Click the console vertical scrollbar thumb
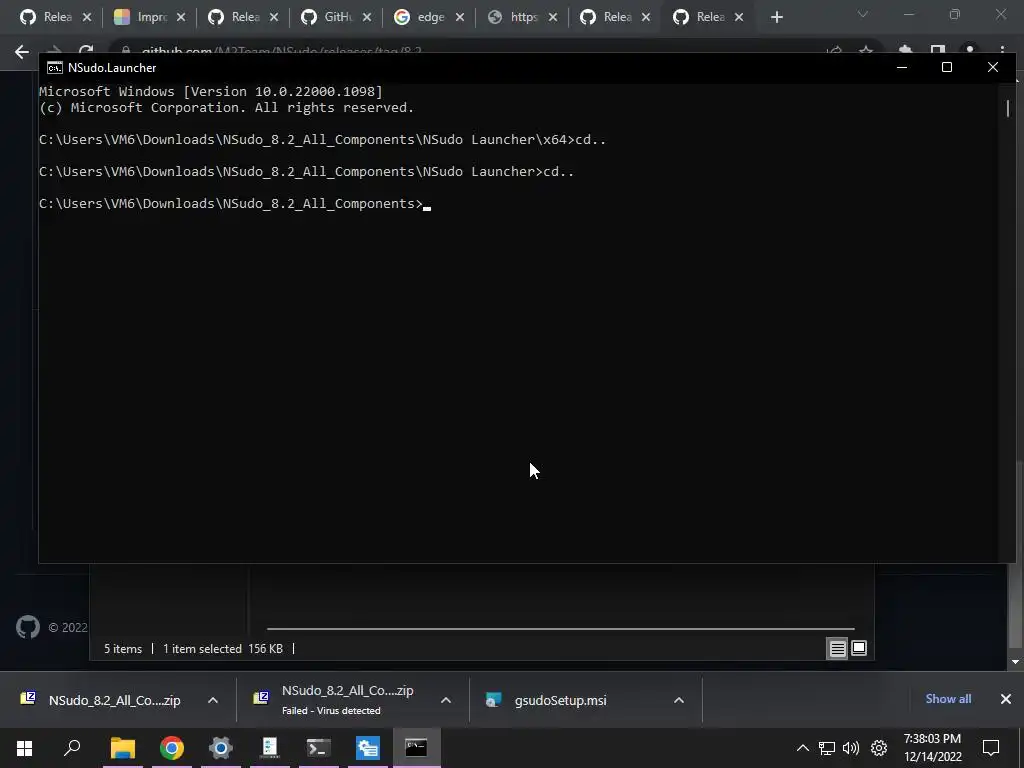Screen dimensions: 1024x768 point(1008,108)
